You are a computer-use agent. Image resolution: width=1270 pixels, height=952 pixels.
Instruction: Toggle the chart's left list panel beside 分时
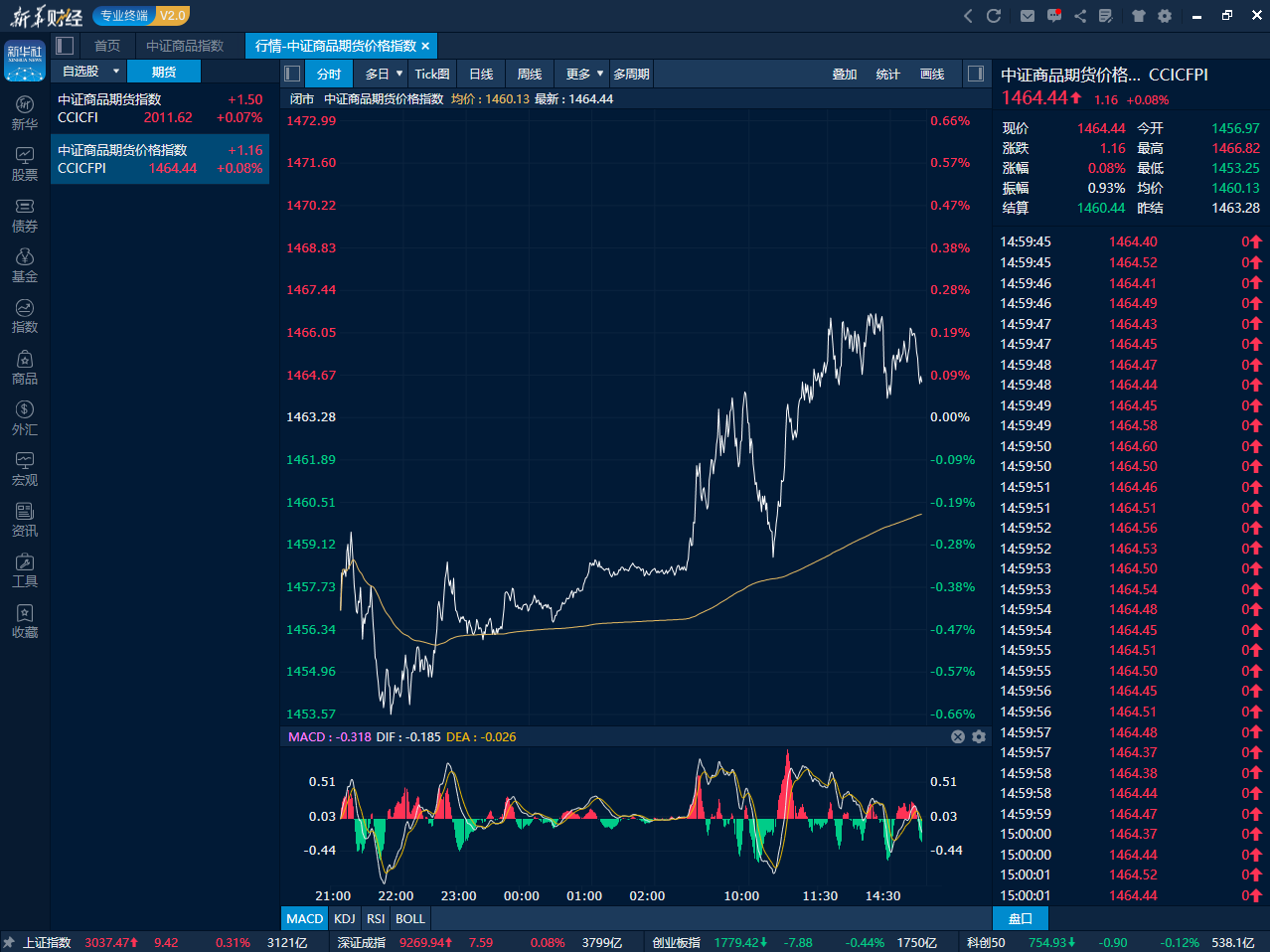(292, 74)
